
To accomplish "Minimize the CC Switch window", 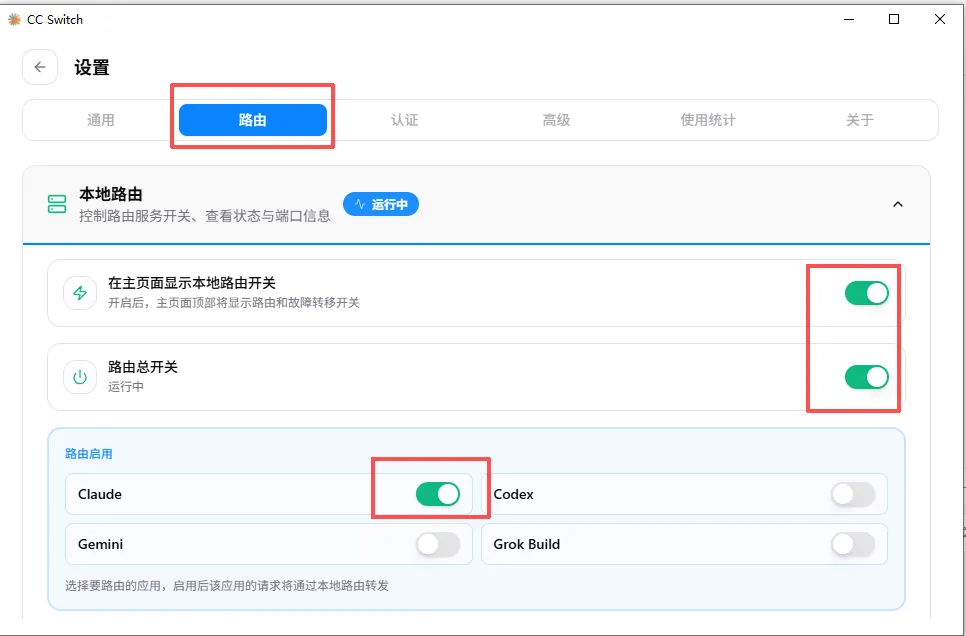I will tap(849, 20).
